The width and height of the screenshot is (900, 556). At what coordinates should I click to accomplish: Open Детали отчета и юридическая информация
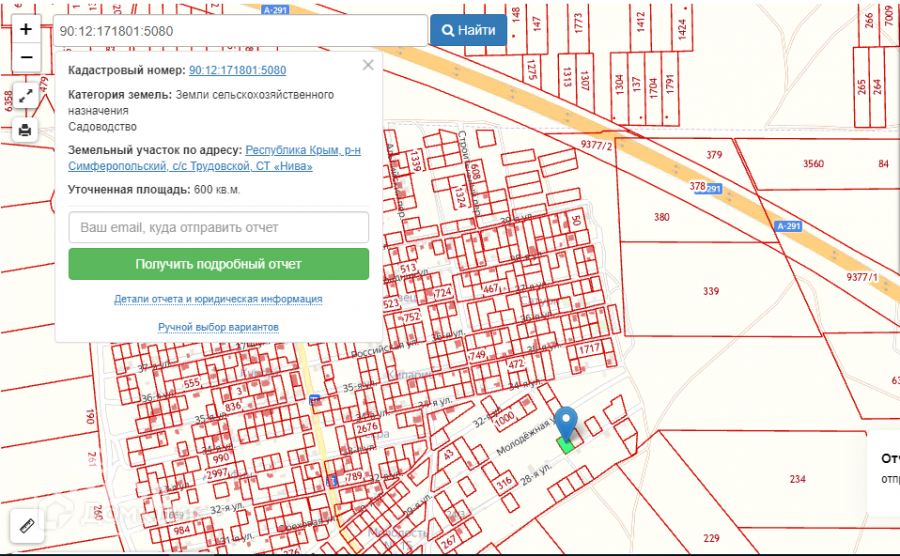point(218,299)
